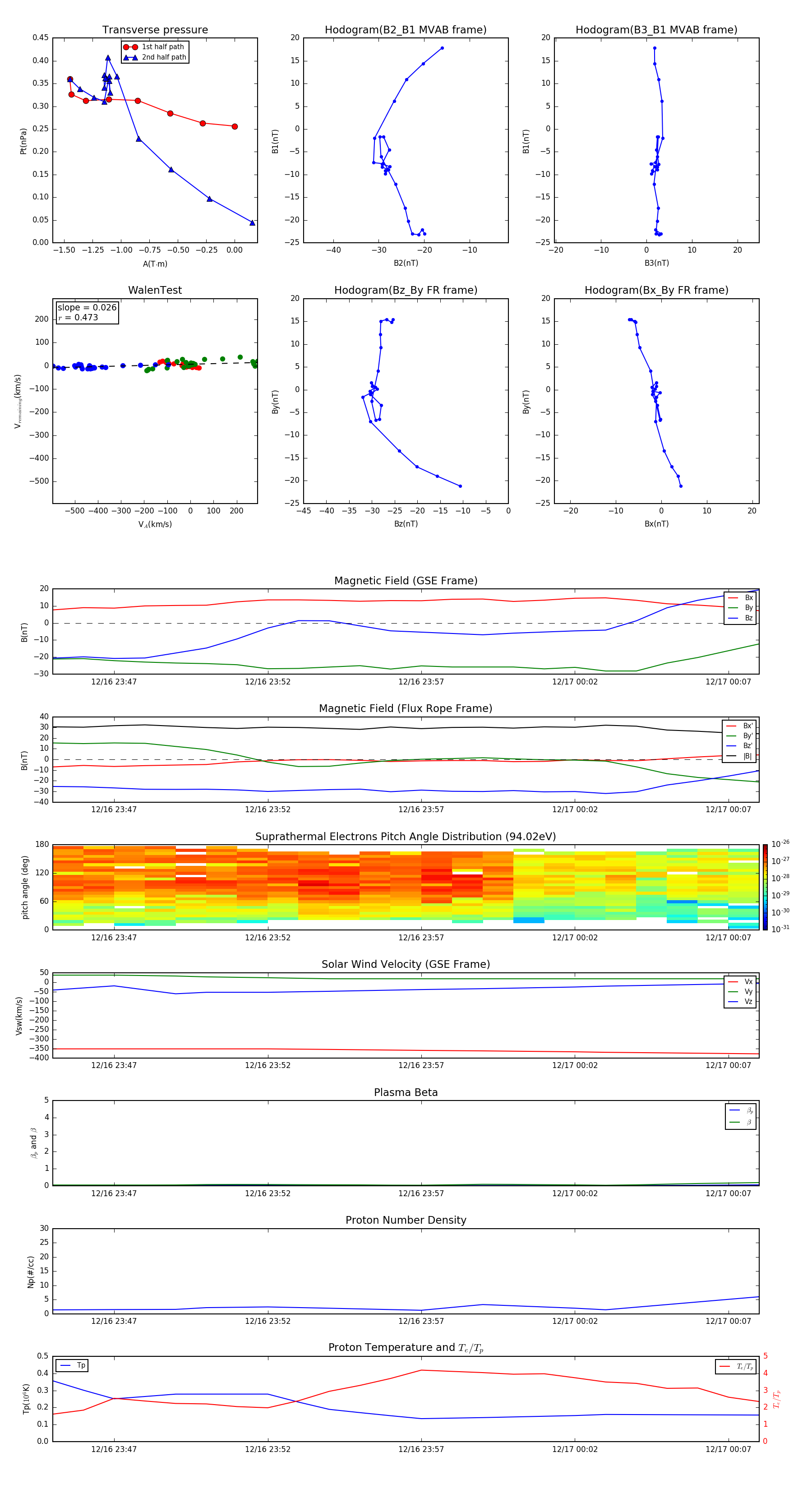
Task: Select the |B| entry in flux rope legend
Action: click(740, 756)
